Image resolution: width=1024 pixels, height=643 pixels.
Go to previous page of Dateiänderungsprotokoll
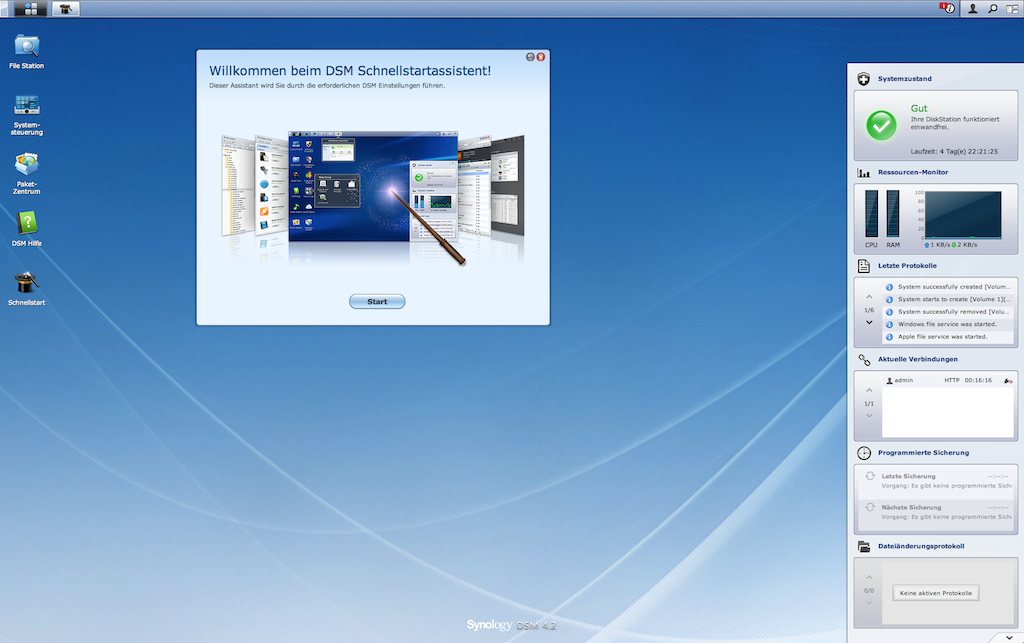[869, 578]
